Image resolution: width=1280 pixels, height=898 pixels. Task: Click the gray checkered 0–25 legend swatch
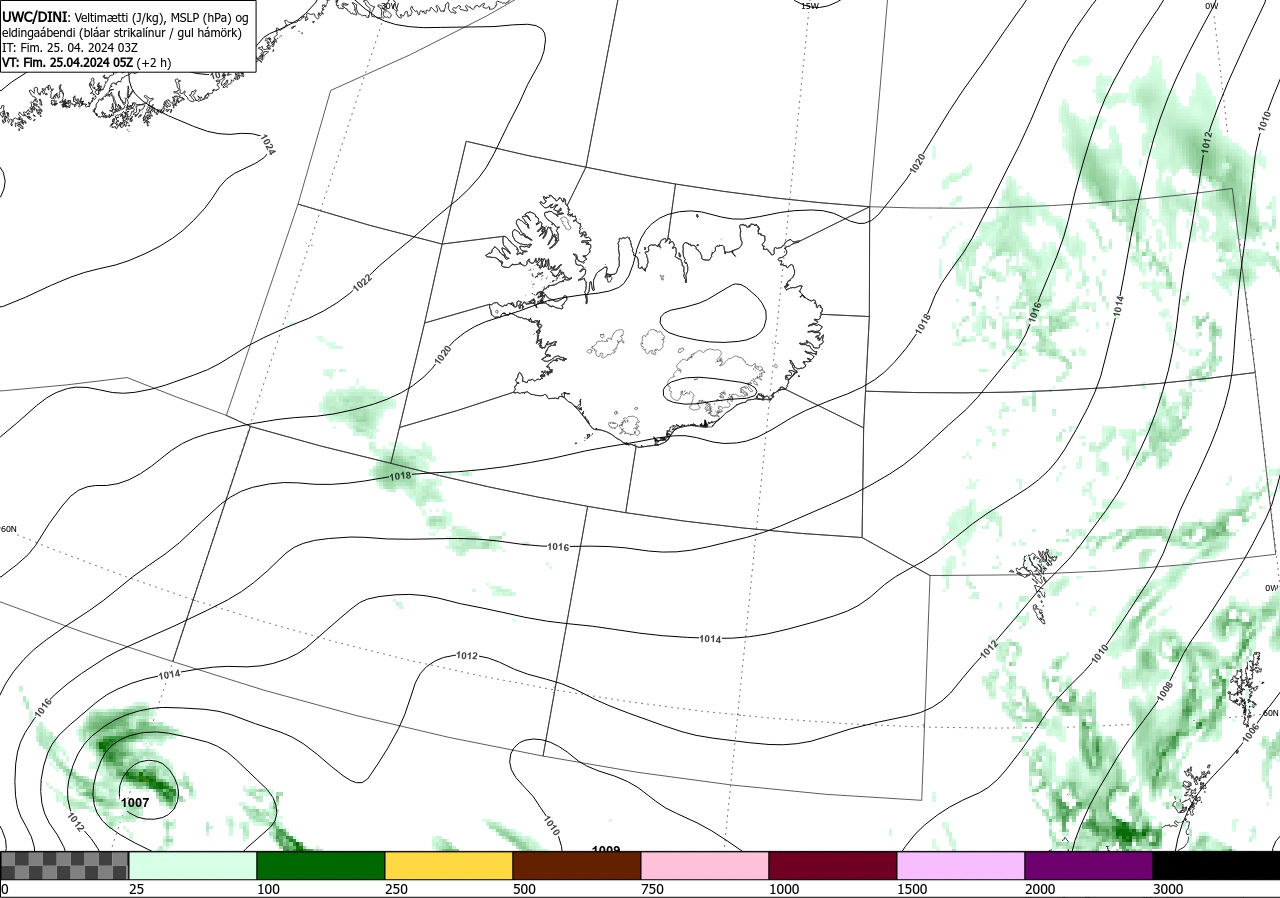pos(65,865)
